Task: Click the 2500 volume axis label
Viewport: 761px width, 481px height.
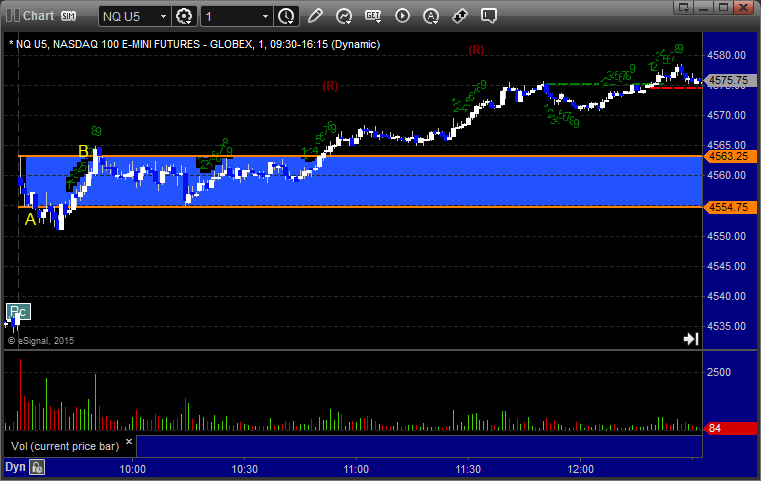Action: tap(719, 372)
